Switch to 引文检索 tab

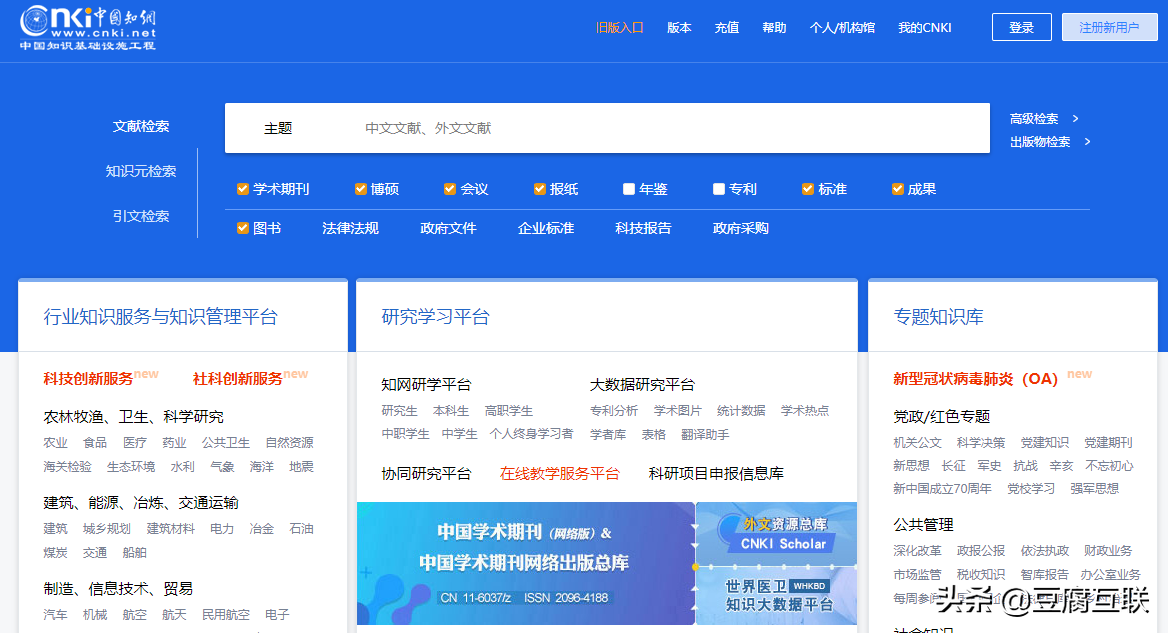coord(141,216)
